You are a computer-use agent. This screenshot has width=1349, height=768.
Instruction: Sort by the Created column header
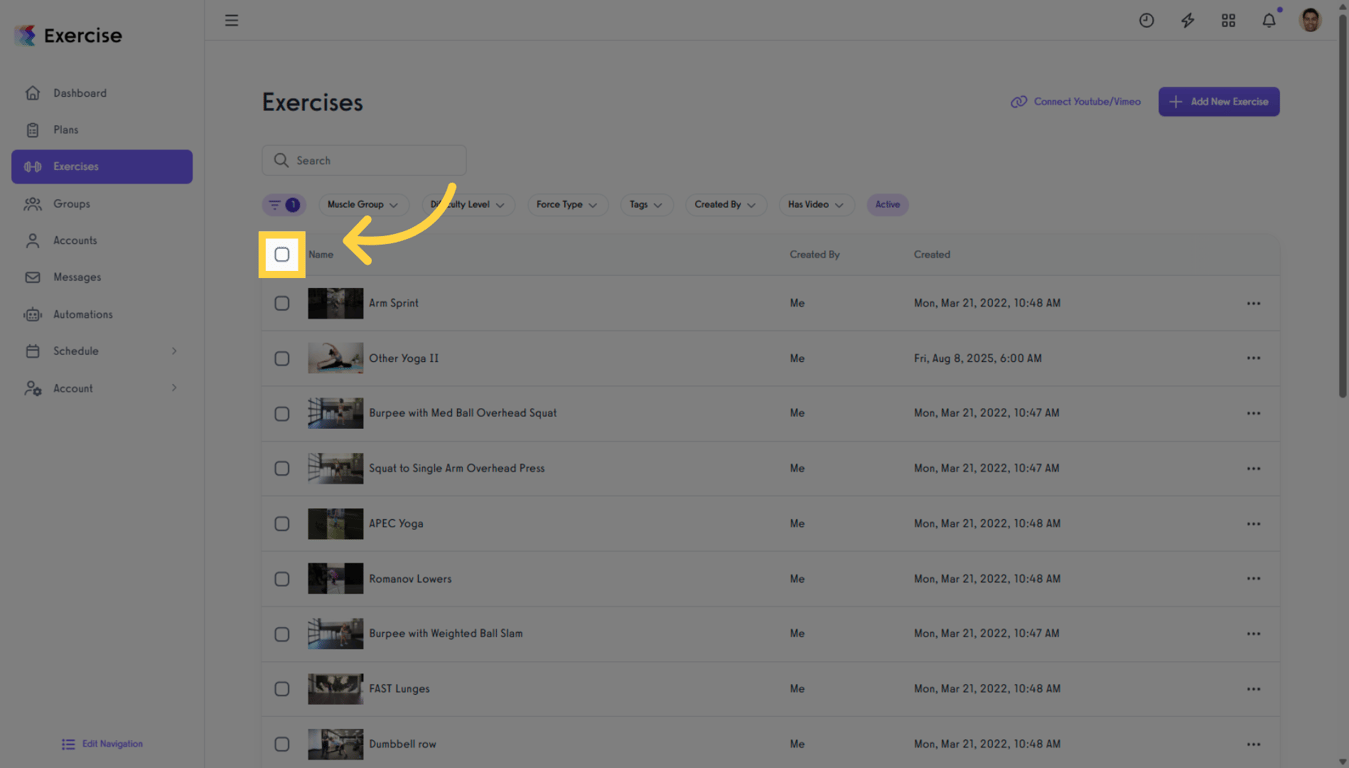932,255
